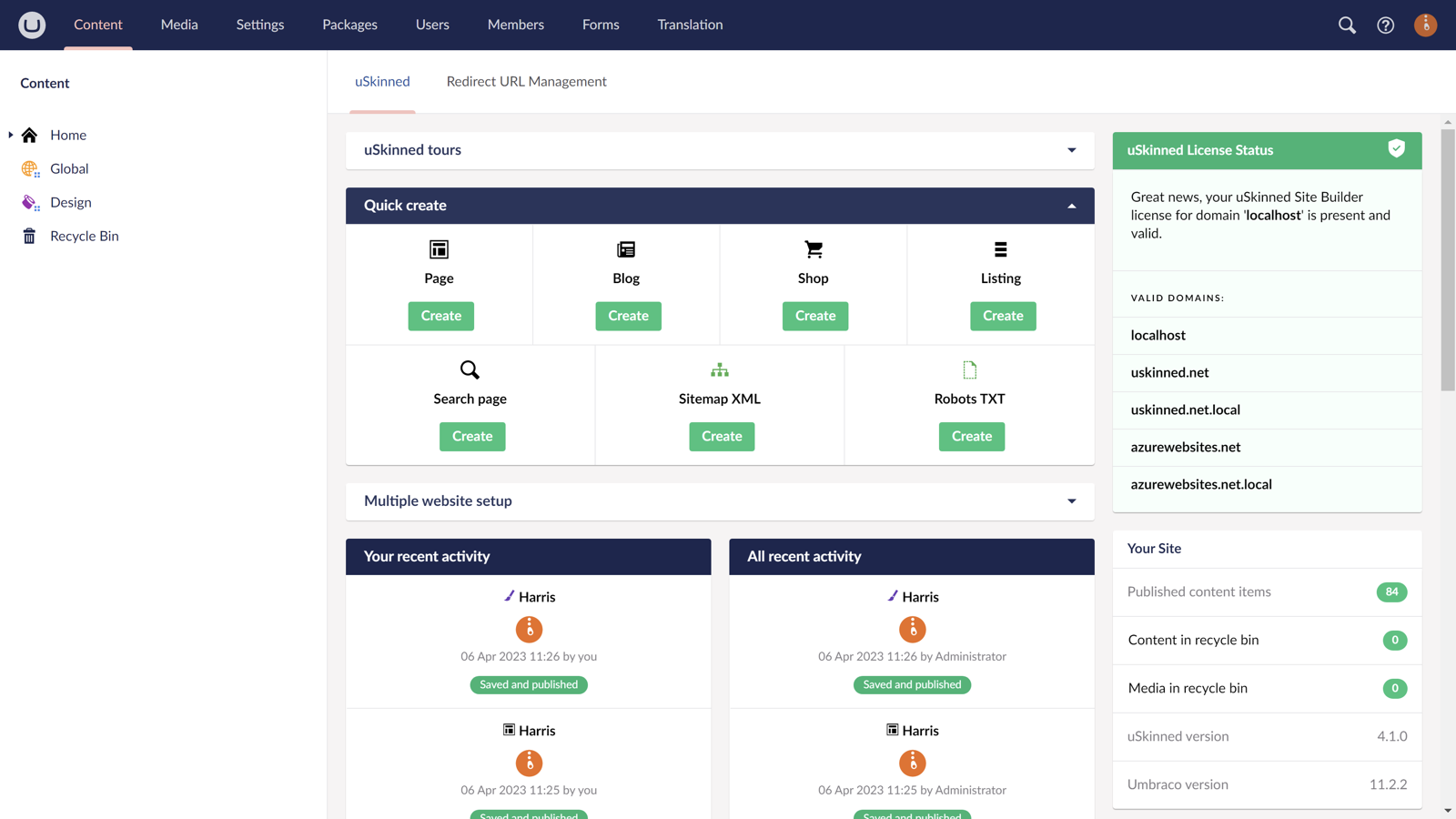
Task: Open the help question mark icon
Action: coord(1385,25)
